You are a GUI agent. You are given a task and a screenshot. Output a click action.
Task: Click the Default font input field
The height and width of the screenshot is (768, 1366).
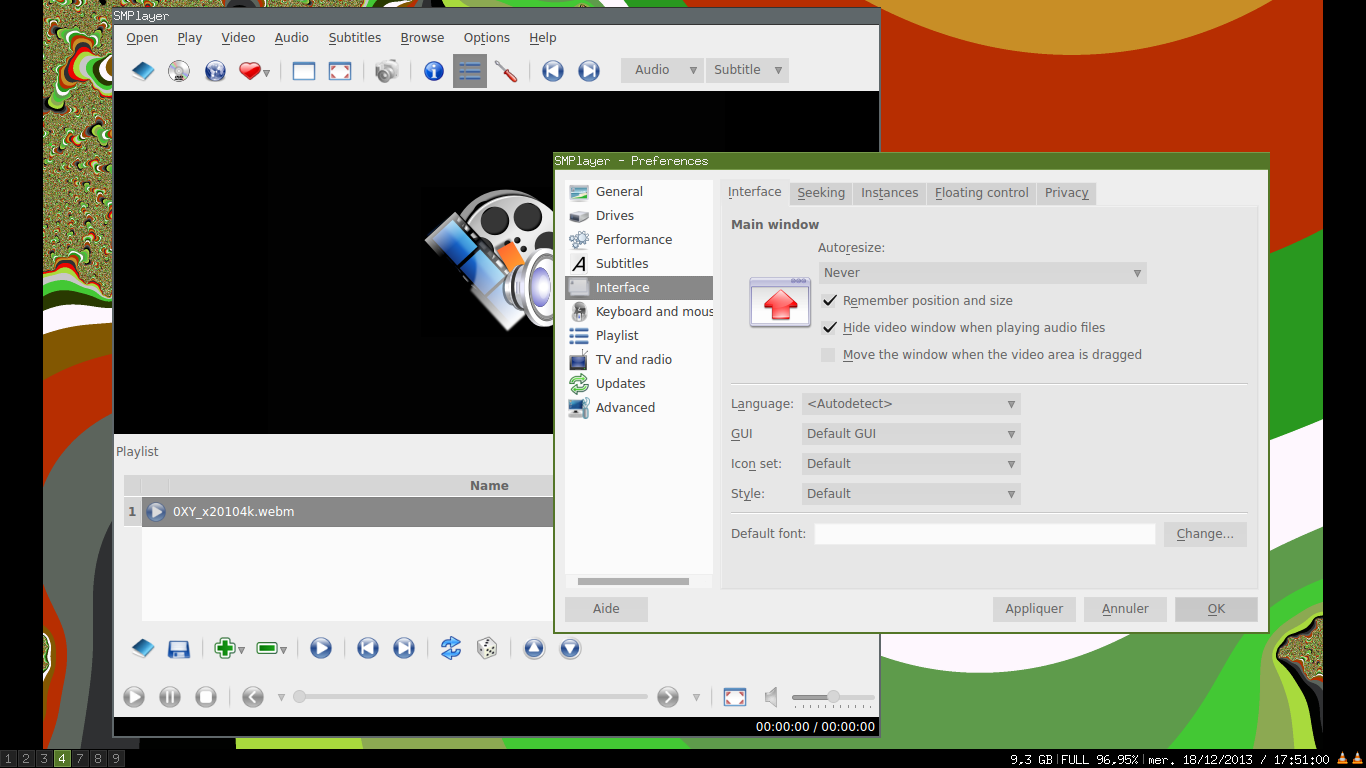(985, 534)
